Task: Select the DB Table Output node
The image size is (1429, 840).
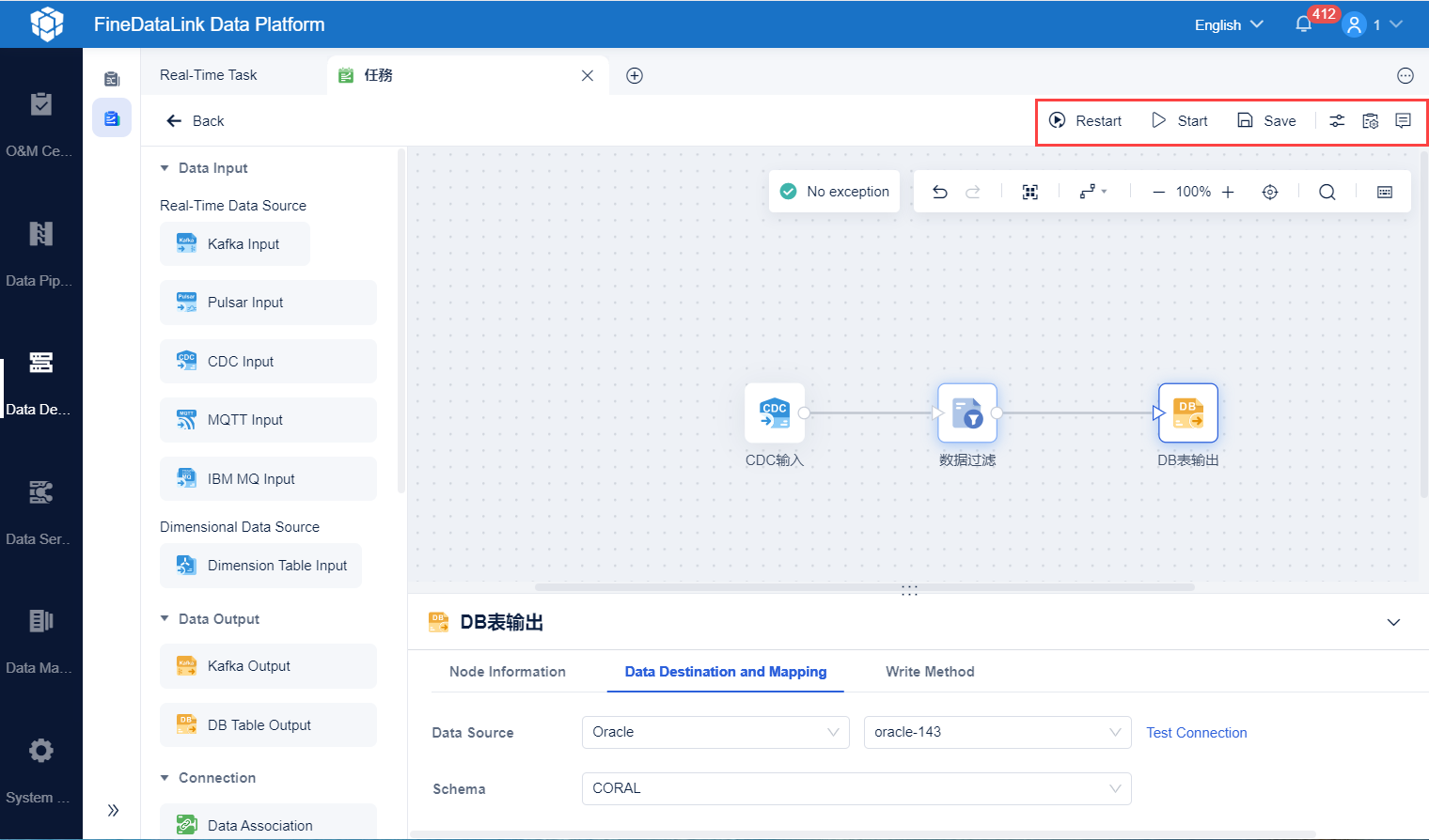Action: coord(268,725)
